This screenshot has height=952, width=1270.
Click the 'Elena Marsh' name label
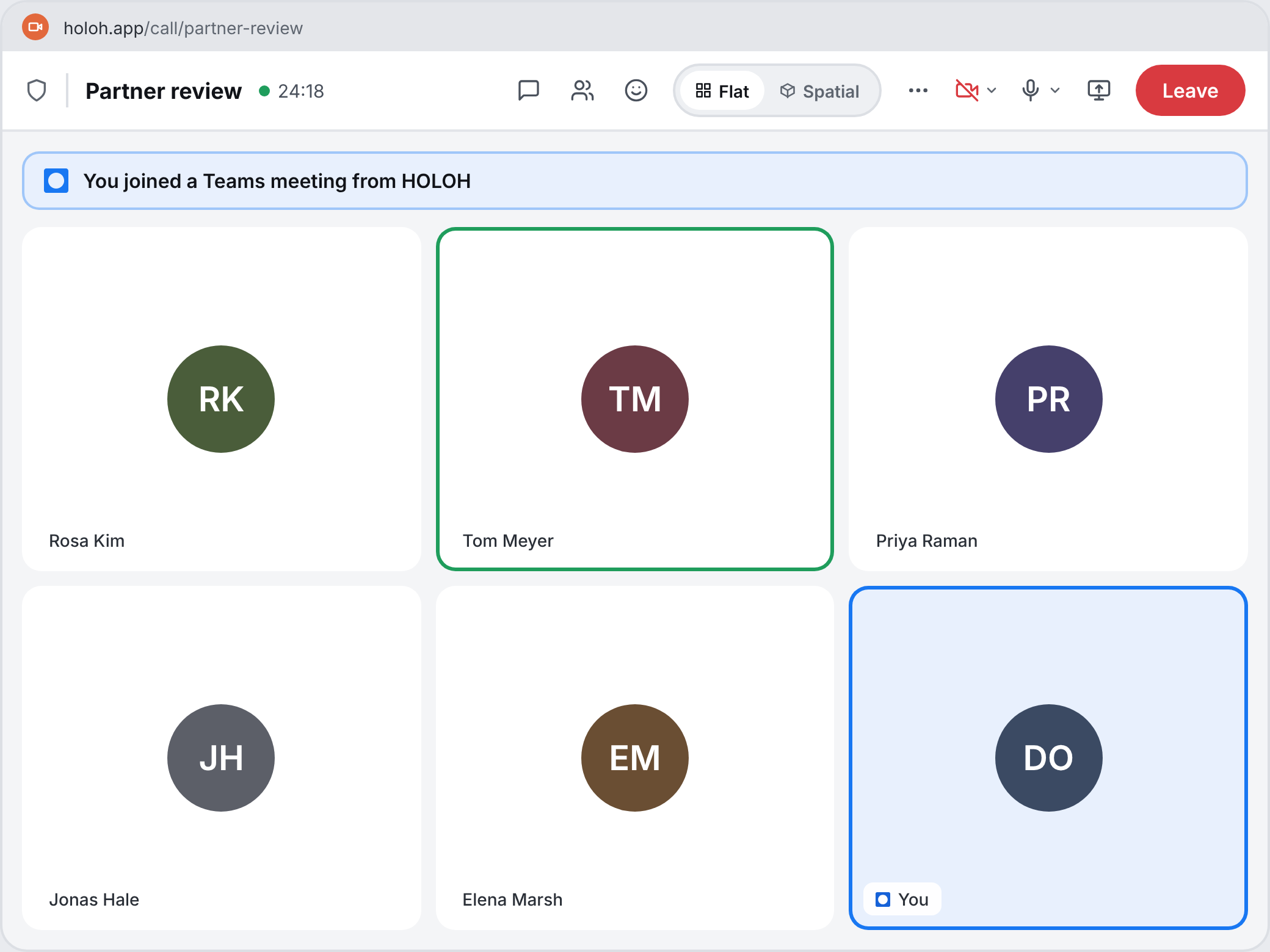[x=512, y=900]
